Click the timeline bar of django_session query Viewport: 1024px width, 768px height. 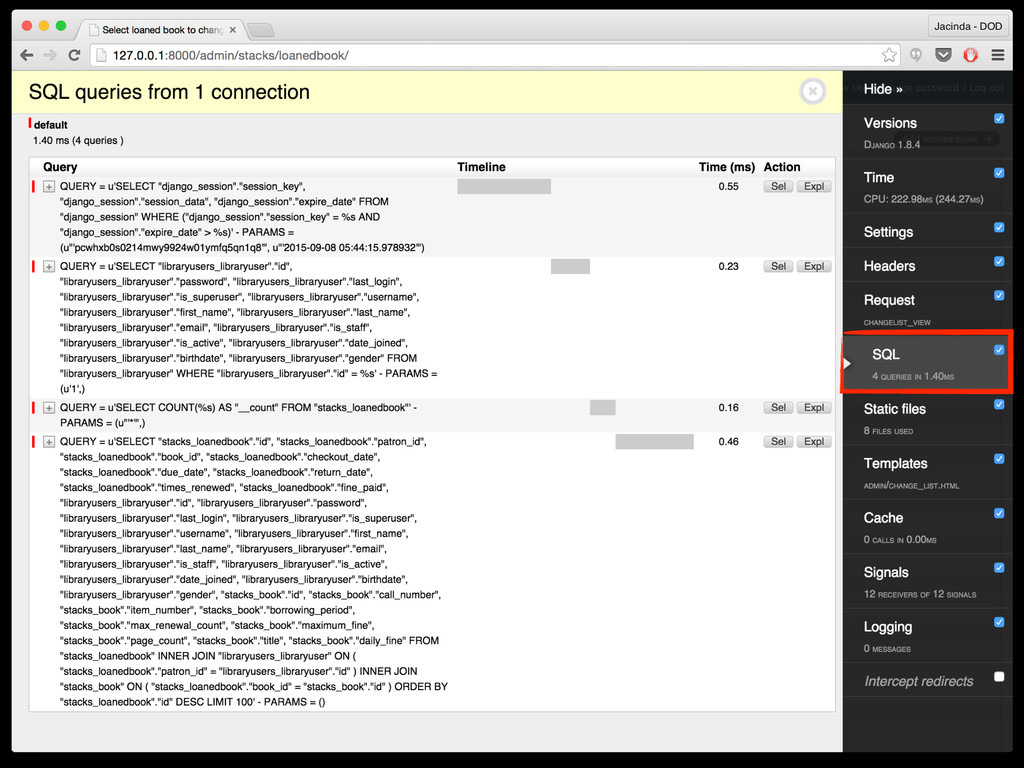(504, 186)
